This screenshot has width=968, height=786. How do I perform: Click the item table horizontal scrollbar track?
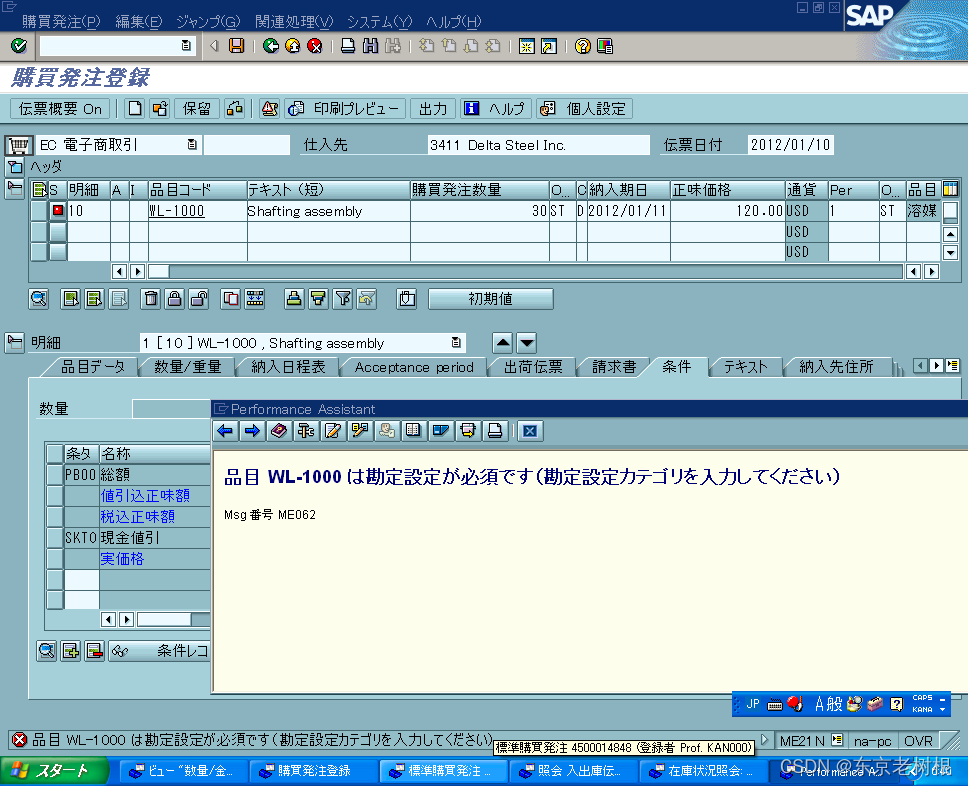tap(536, 271)
